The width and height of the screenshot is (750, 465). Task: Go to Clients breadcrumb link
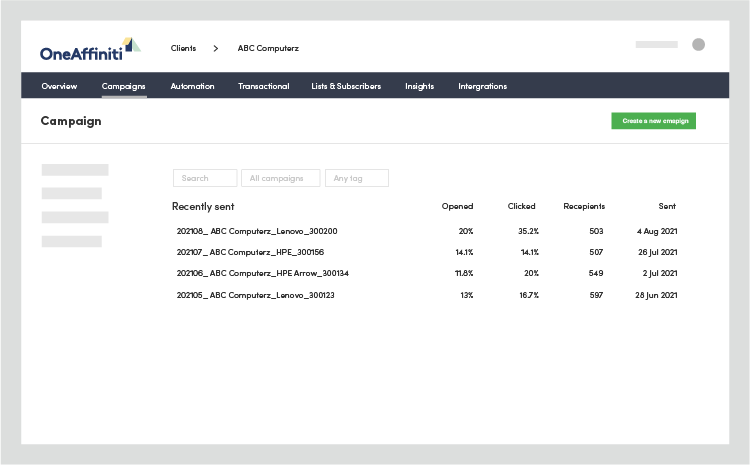tap(183, 48)
